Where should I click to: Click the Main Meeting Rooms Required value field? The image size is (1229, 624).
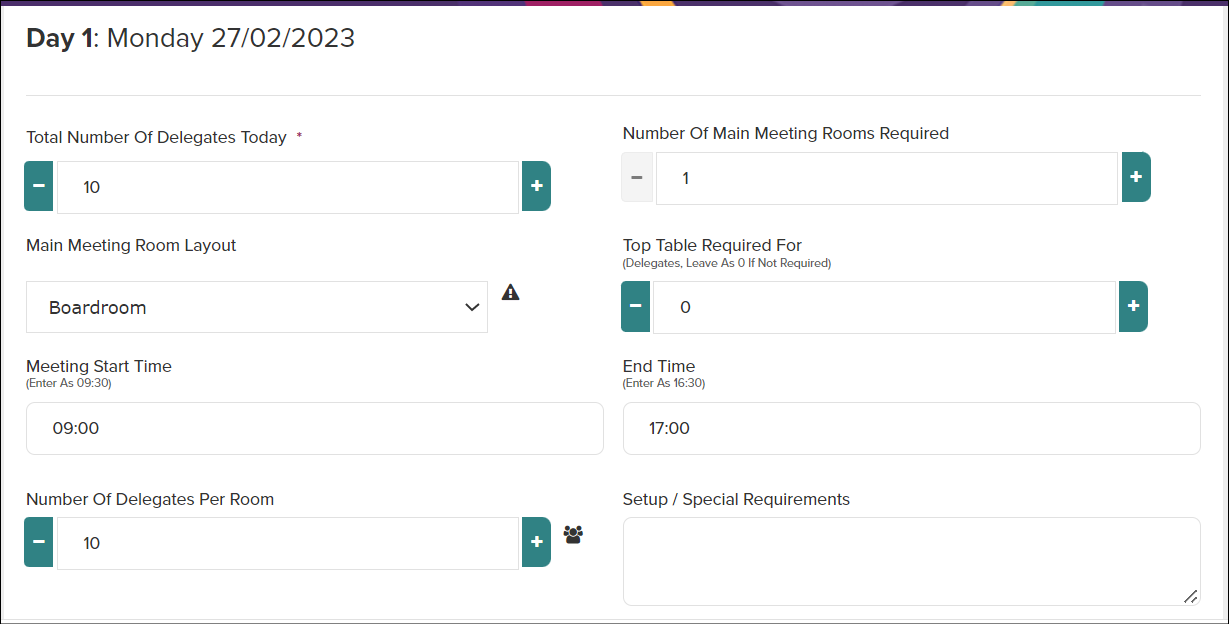[887, 178]
